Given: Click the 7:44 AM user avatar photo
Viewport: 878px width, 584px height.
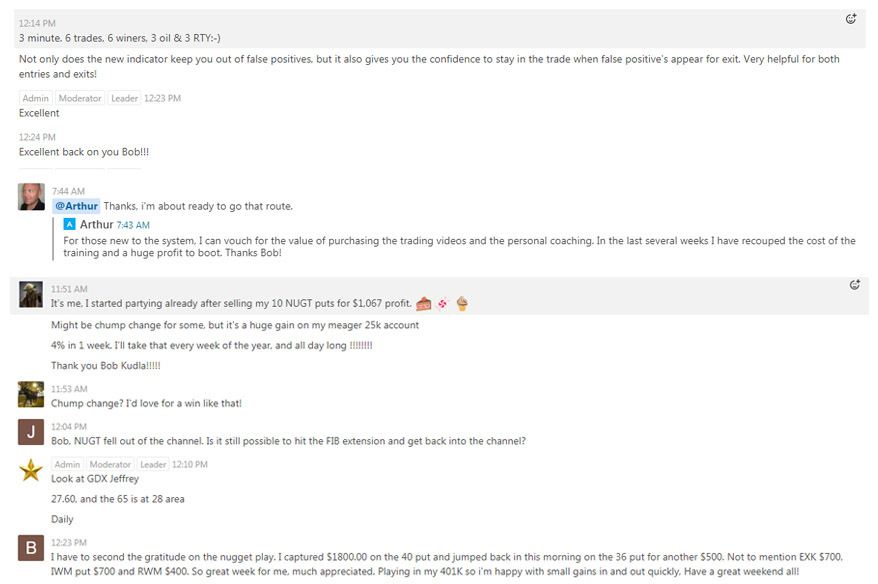Looking at the screenshot, I should tap(31, 196).
